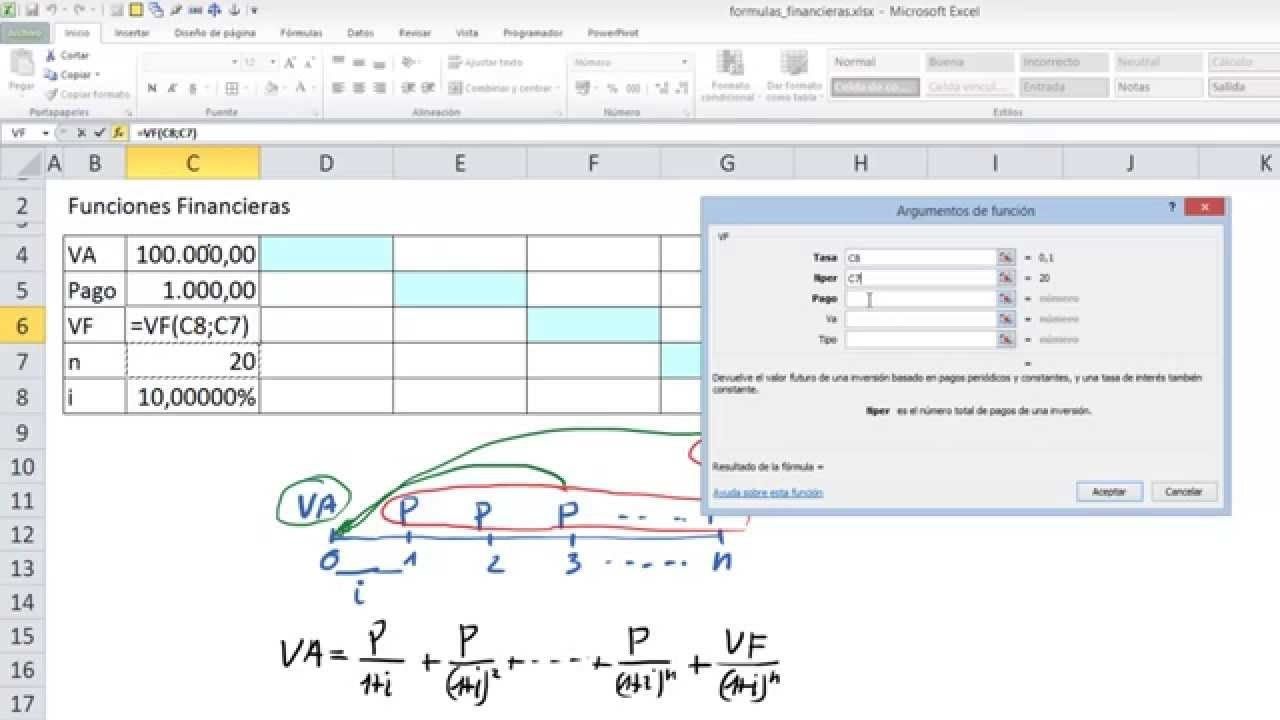Click the fill color bucket icon
This screenshot has width=1280, height=720.
[271, 88]
